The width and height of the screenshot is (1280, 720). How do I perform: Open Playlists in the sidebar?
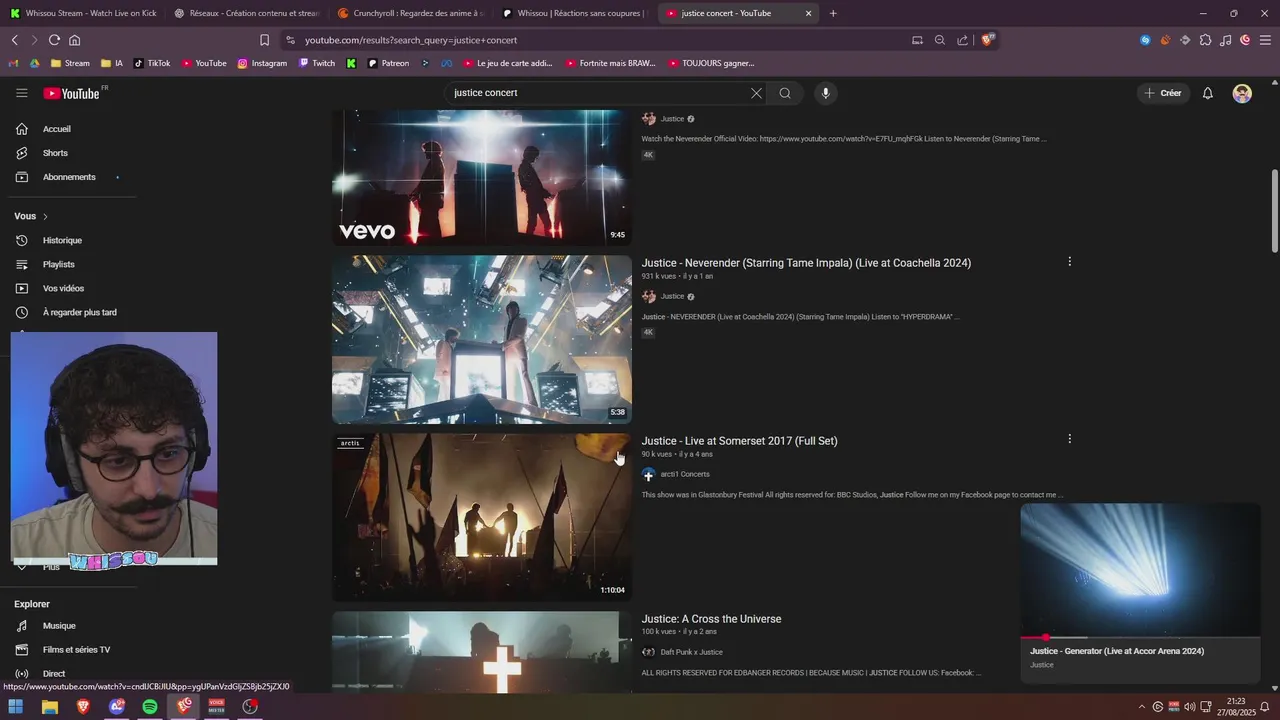point(58,264)
